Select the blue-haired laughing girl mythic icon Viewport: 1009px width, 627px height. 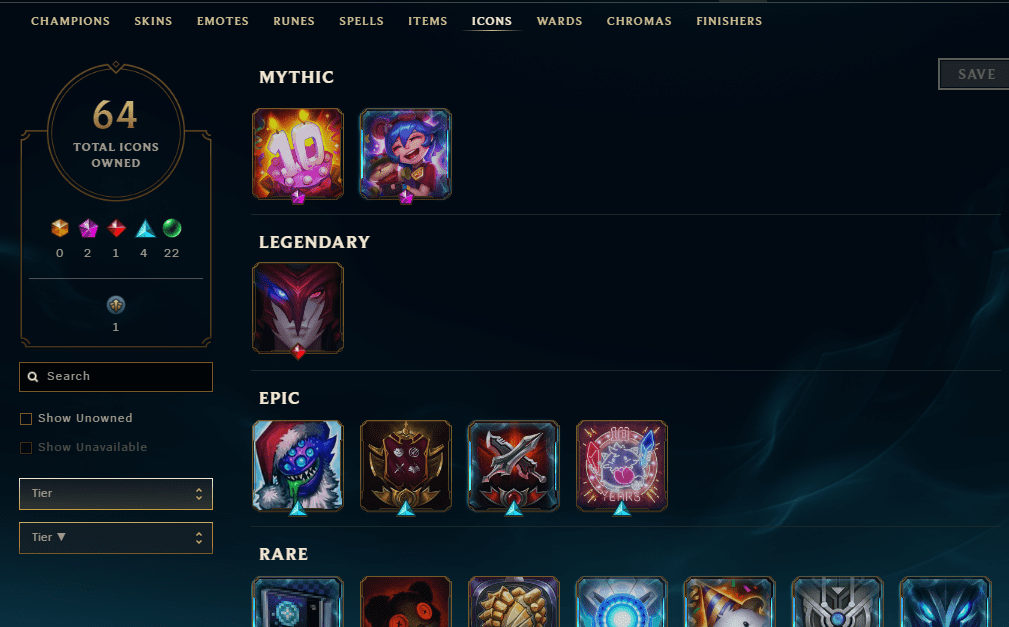click(405, 154)
